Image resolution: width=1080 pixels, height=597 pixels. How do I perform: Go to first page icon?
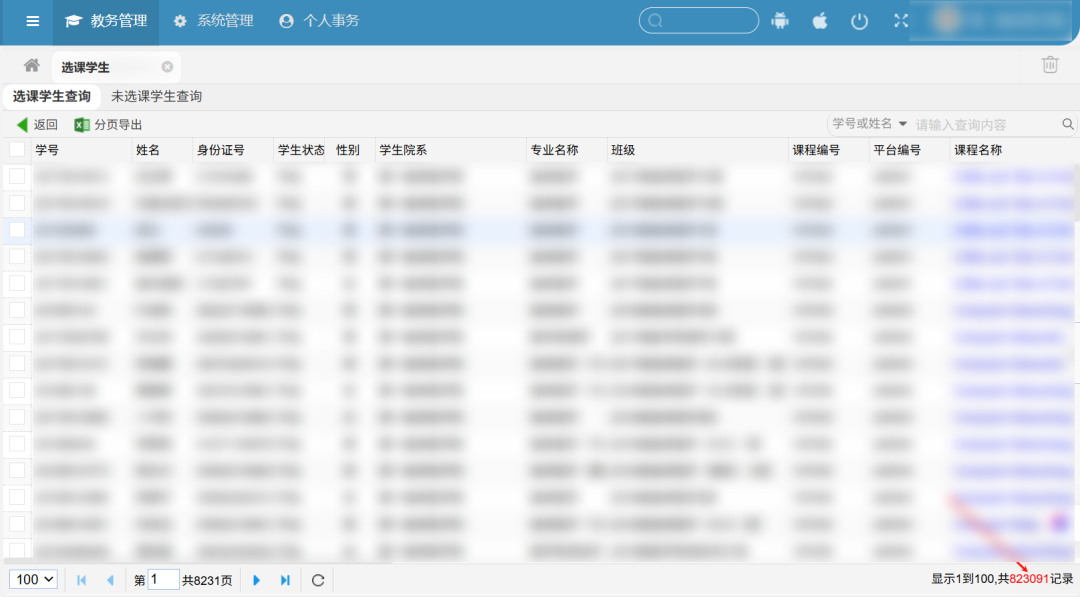(x=81, y=580)
